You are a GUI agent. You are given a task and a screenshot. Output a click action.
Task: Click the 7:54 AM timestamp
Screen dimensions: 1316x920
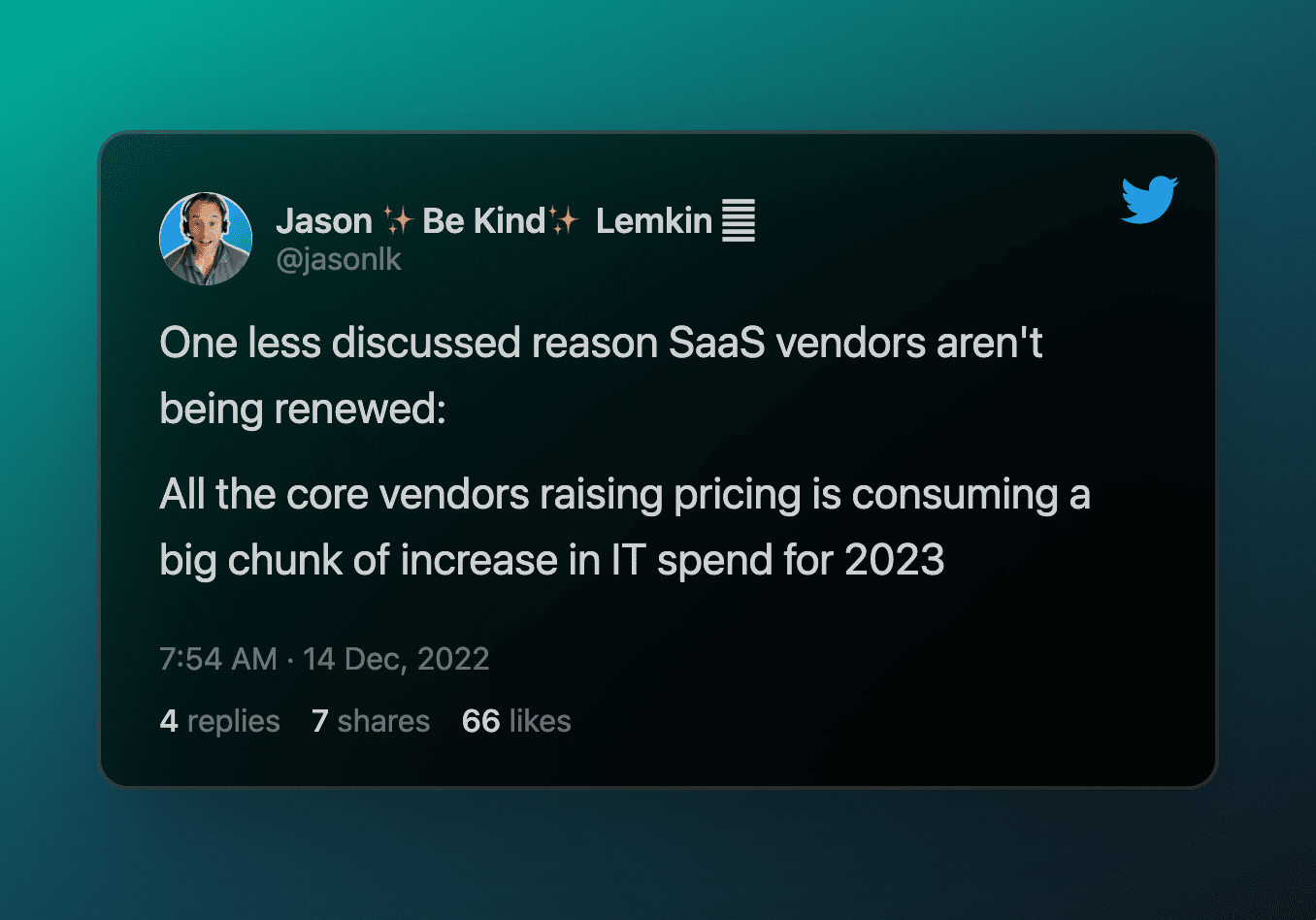click(218, 659)
